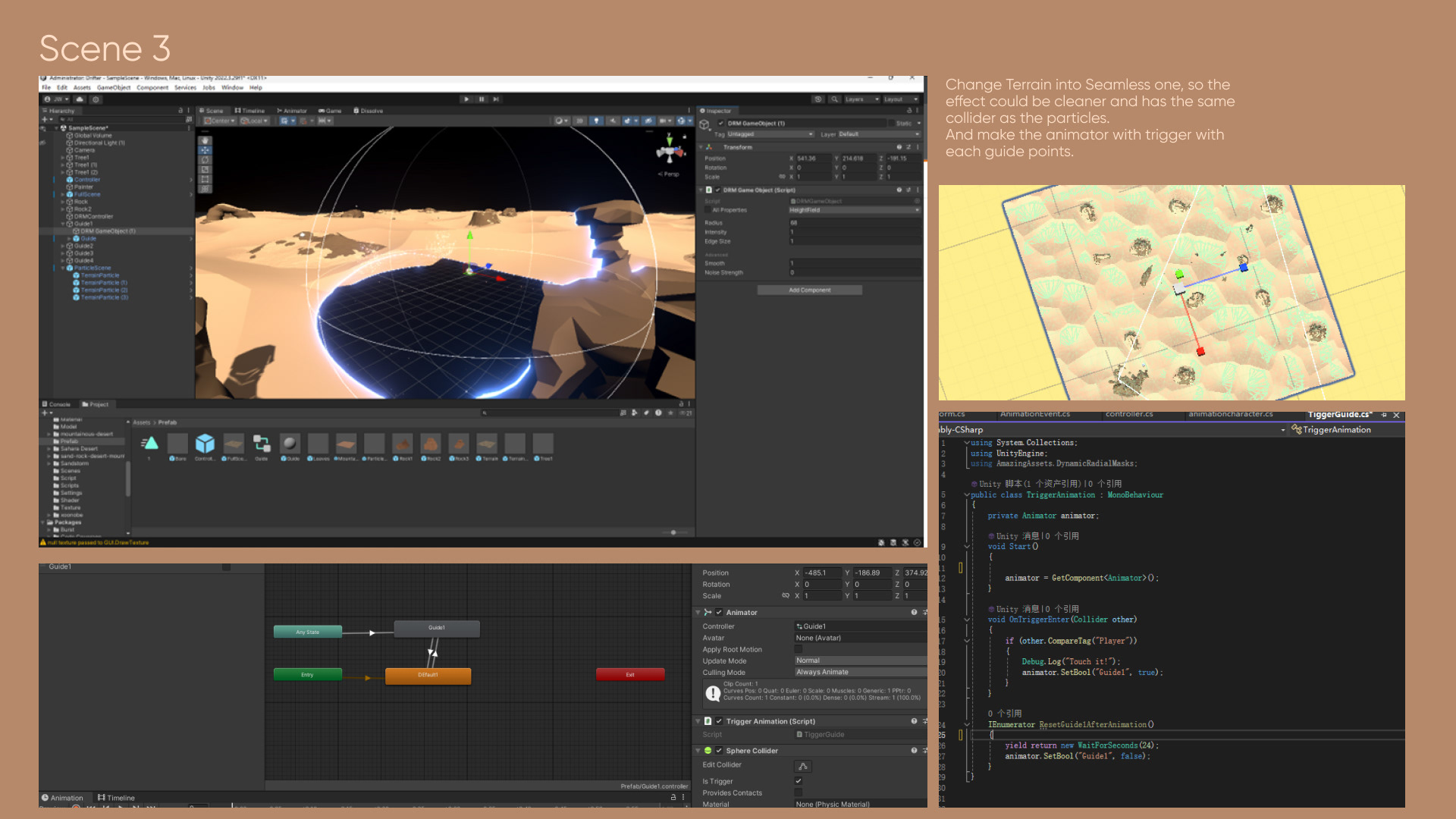Click the Scale constrain proportions link icon

coord(786,596)
